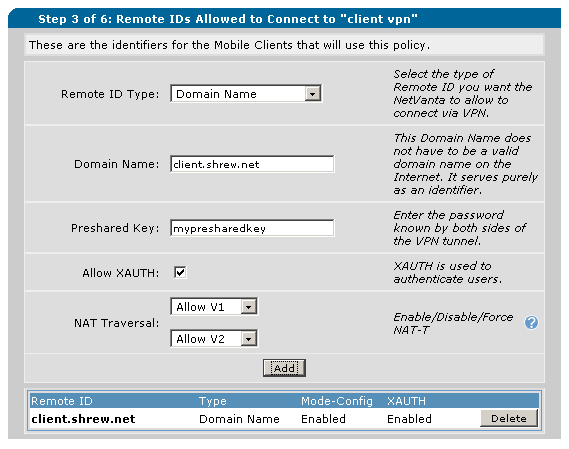569x449 pixels.
Task: Click the Allow XAUTH label
Action: [x=120, y=273]
